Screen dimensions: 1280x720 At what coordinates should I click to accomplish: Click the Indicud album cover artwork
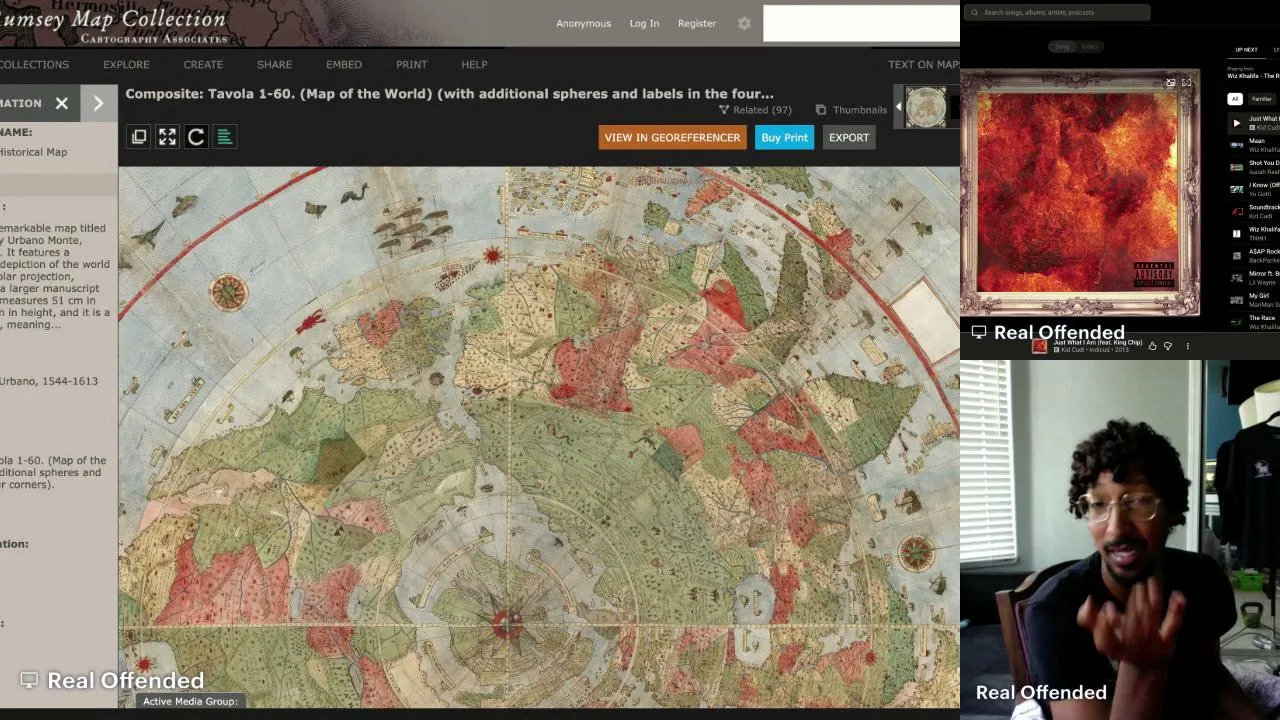click(1080, 192)
